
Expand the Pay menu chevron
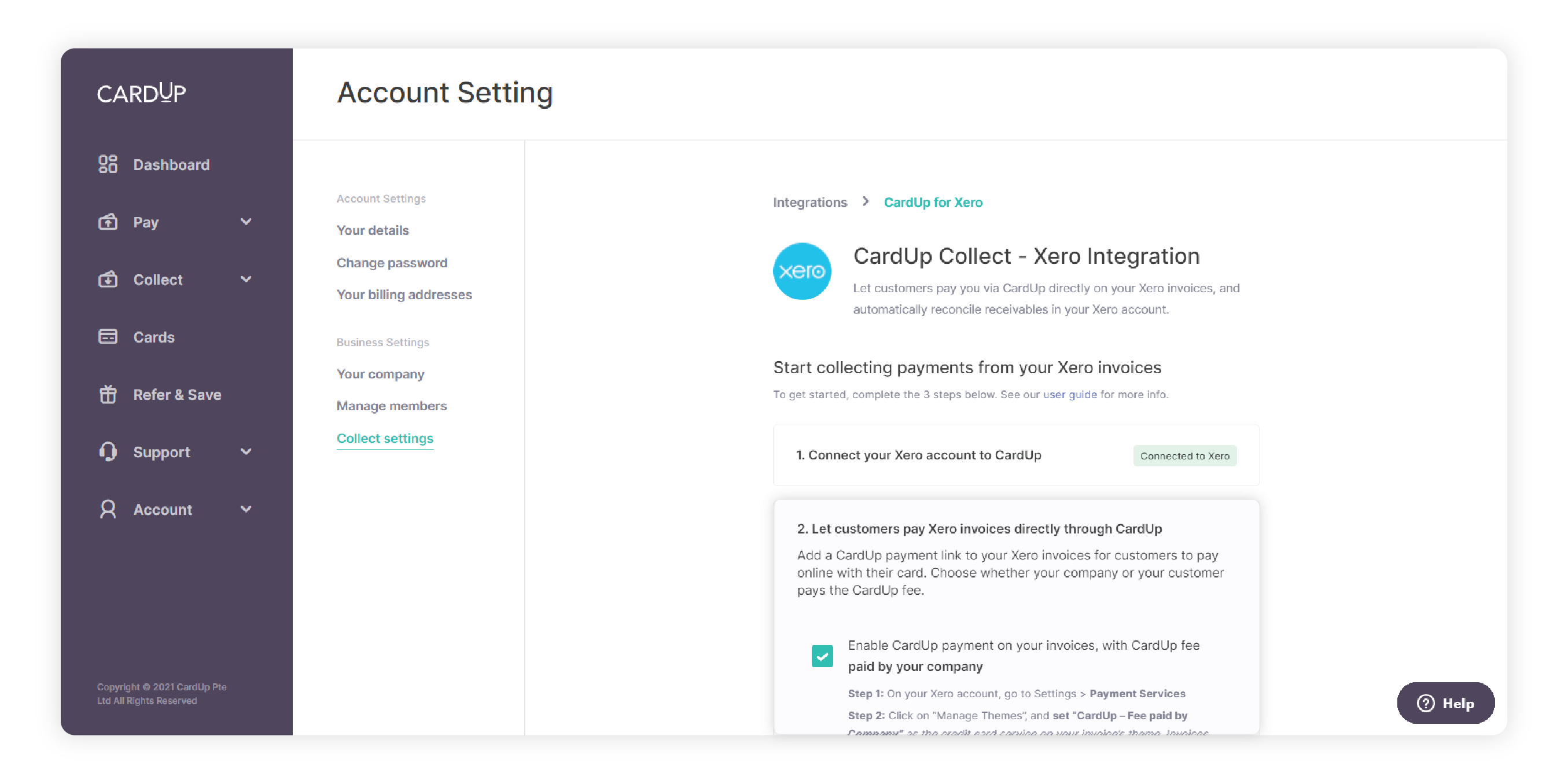(246, 222)
